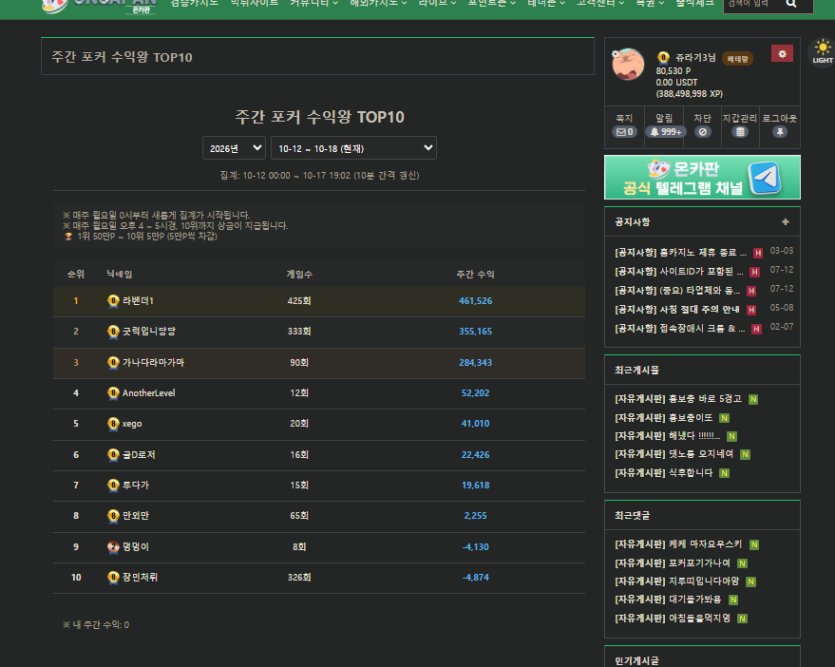Click the 온카판 official Telegram channel banner
The width and height of the screenshot is (835, 667).
702,178
